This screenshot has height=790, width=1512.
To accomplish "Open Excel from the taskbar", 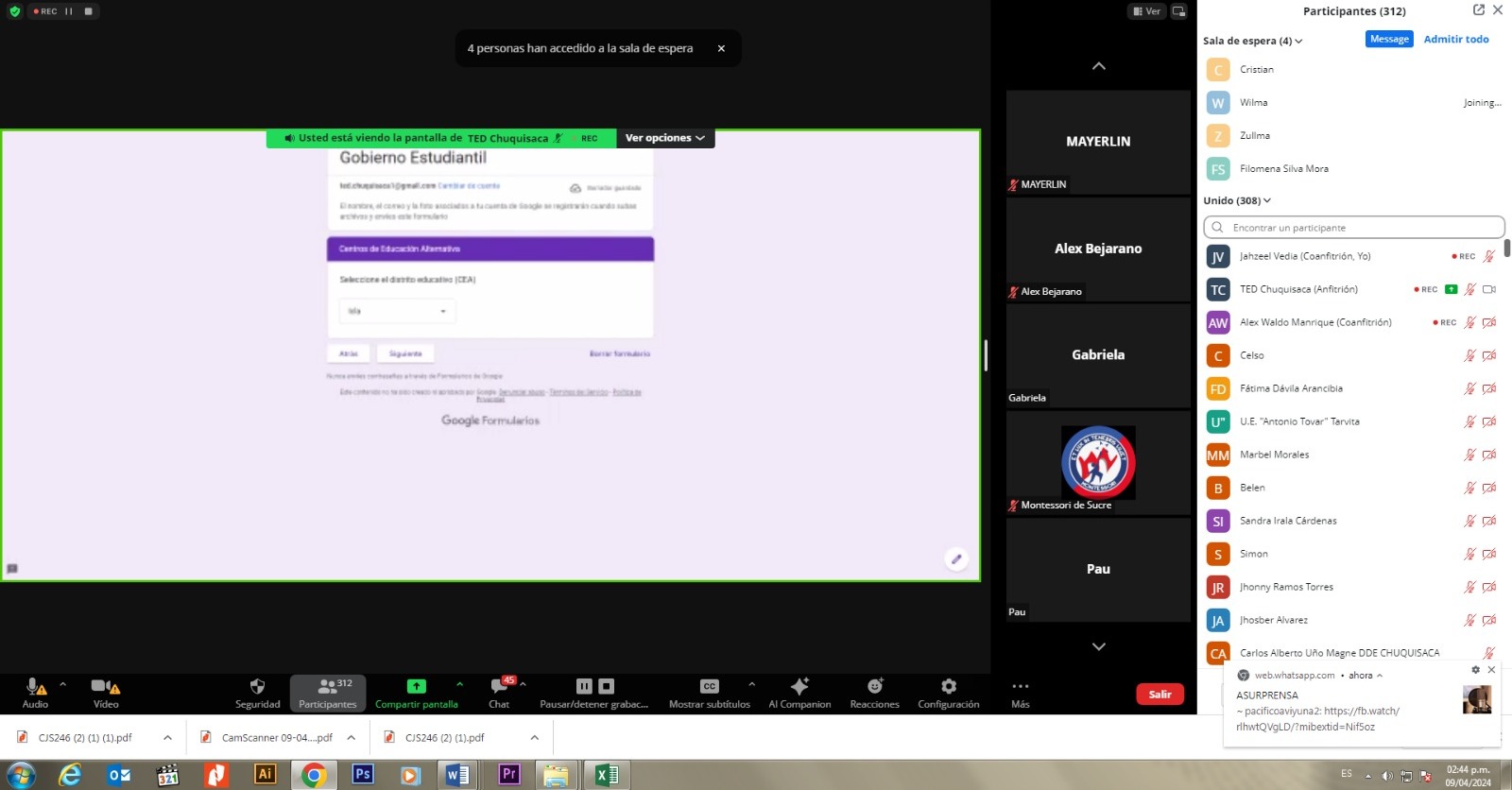I will [x=606, y=775].
